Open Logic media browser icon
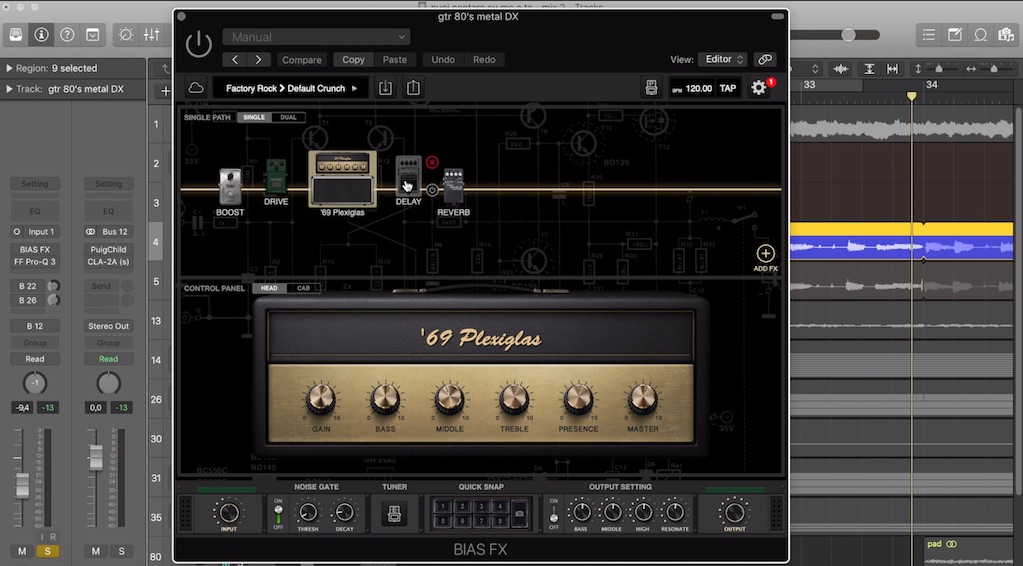This screenshot has width=1023, height=566. (1006, 35)
